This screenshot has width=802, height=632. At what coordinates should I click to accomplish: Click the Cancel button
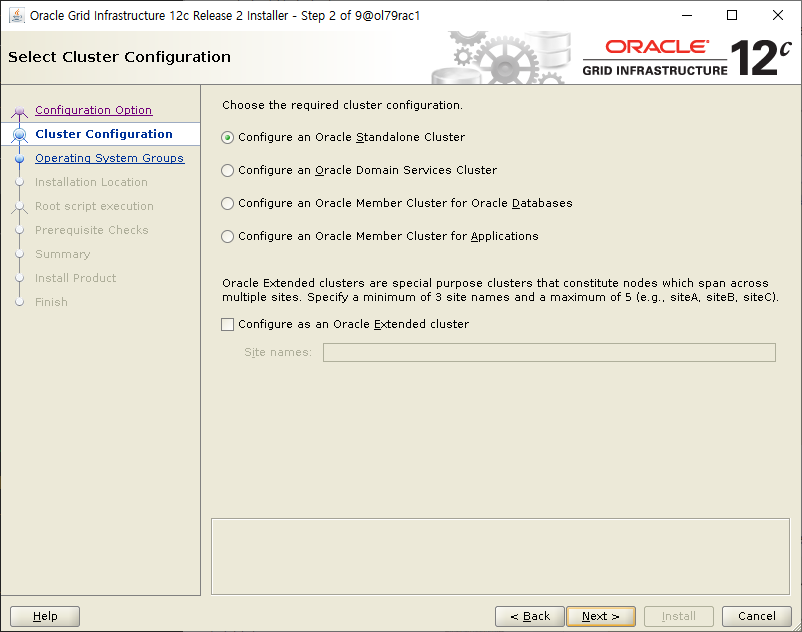coord(757,616)
